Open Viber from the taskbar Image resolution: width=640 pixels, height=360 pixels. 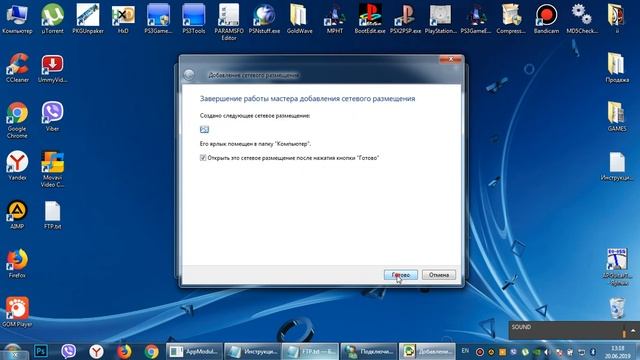pyautogui.click(x=68, y=351)
